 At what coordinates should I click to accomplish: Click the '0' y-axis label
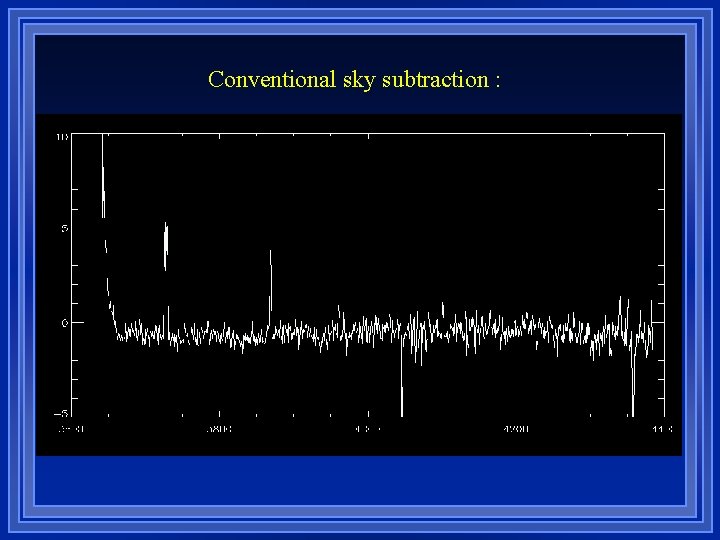click(65, 323)
